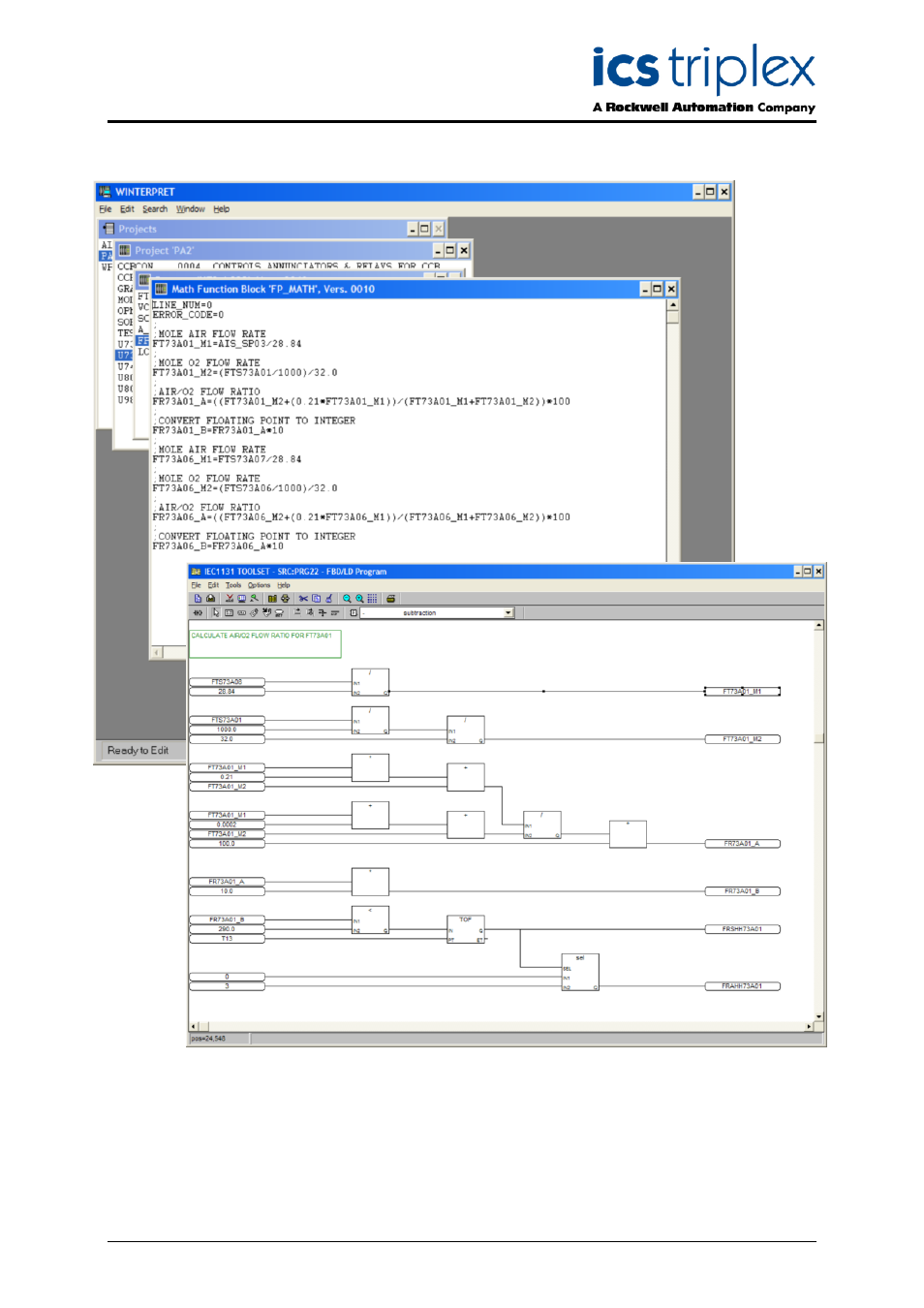Click the green debug icon next to monitor
The width and height of the screenshot is (924, 1308).
pos(254,598)
